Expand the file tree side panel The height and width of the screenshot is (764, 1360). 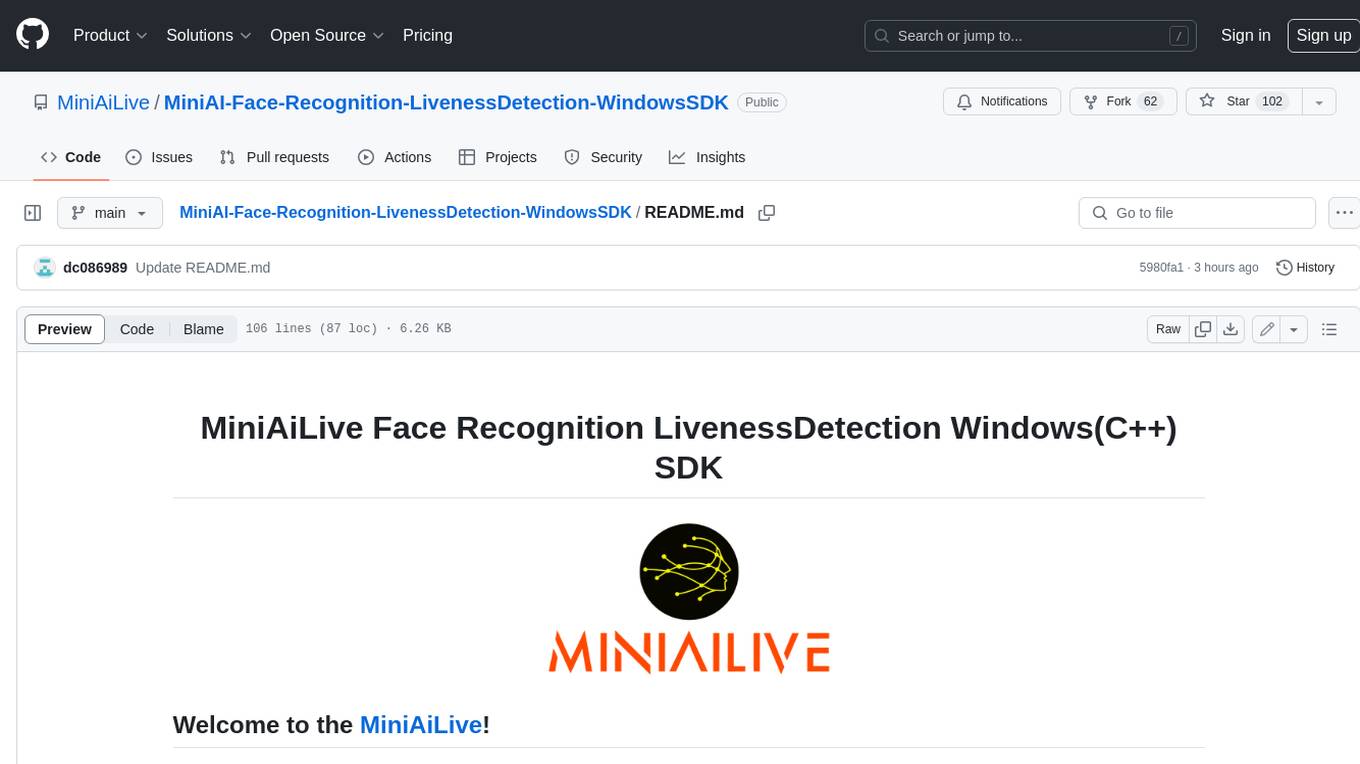[32, 213]
